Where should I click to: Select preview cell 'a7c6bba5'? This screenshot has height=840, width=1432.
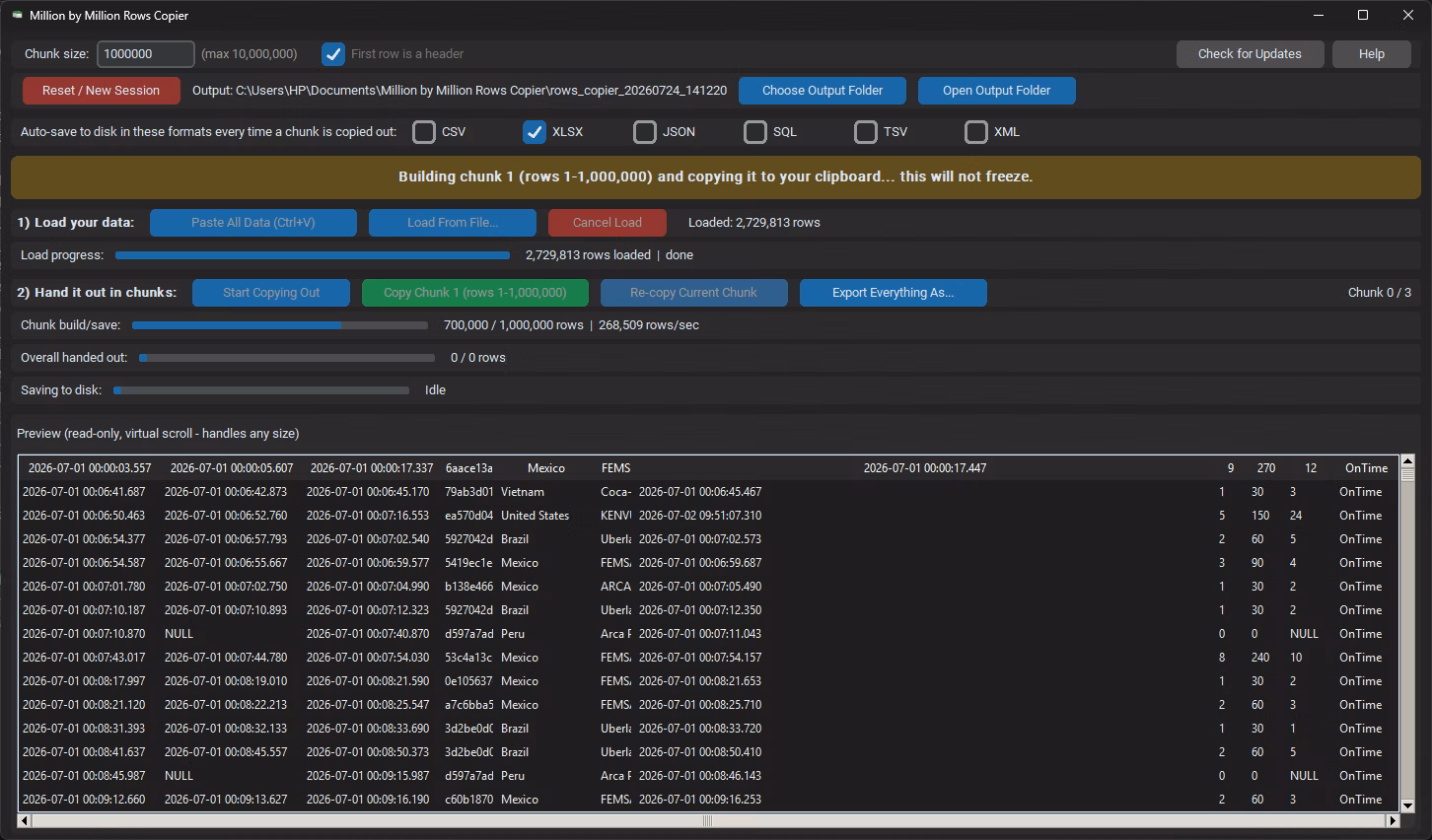[x=468, y=705]
